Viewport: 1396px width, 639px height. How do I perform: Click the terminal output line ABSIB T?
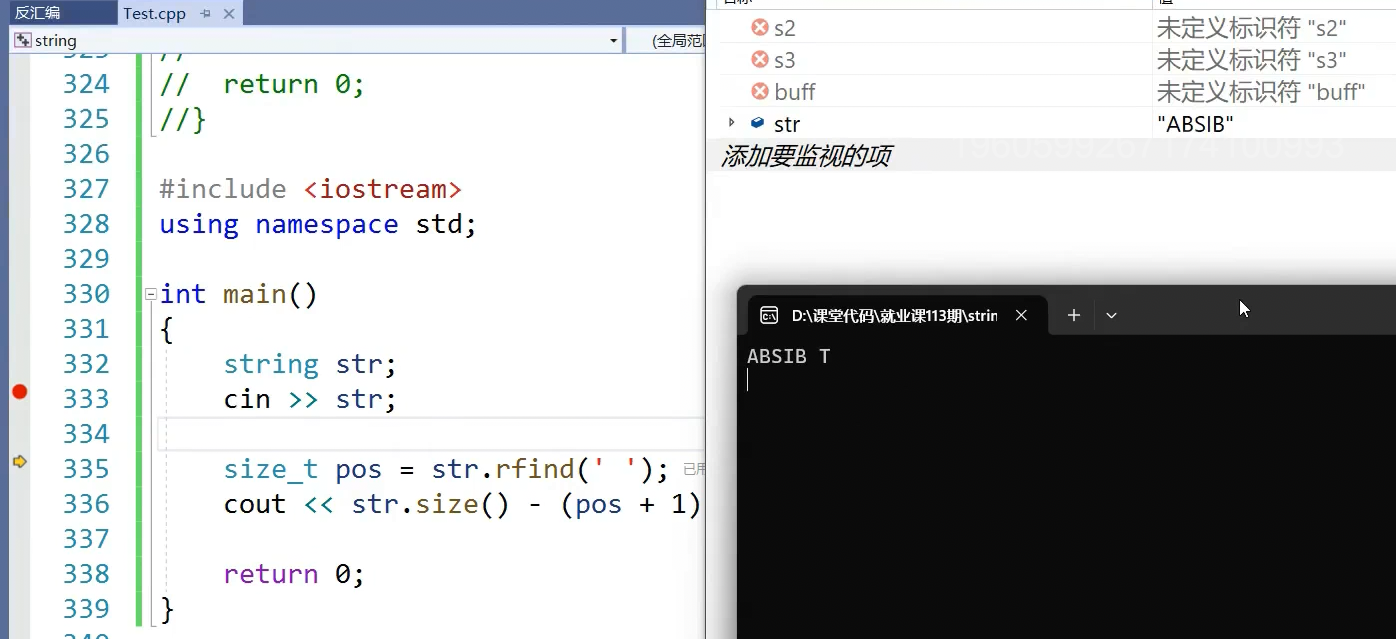pyautogui.click(x=788, y=356)
